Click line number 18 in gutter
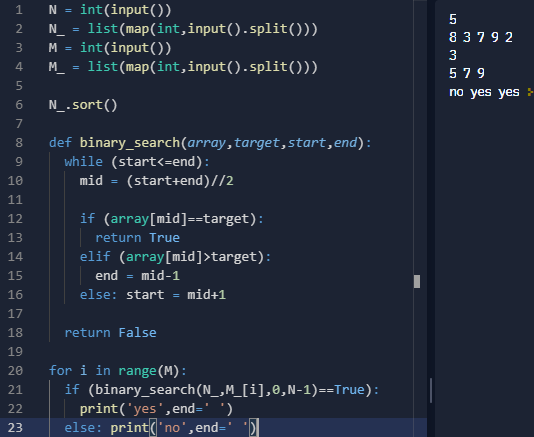 point(15,333)
